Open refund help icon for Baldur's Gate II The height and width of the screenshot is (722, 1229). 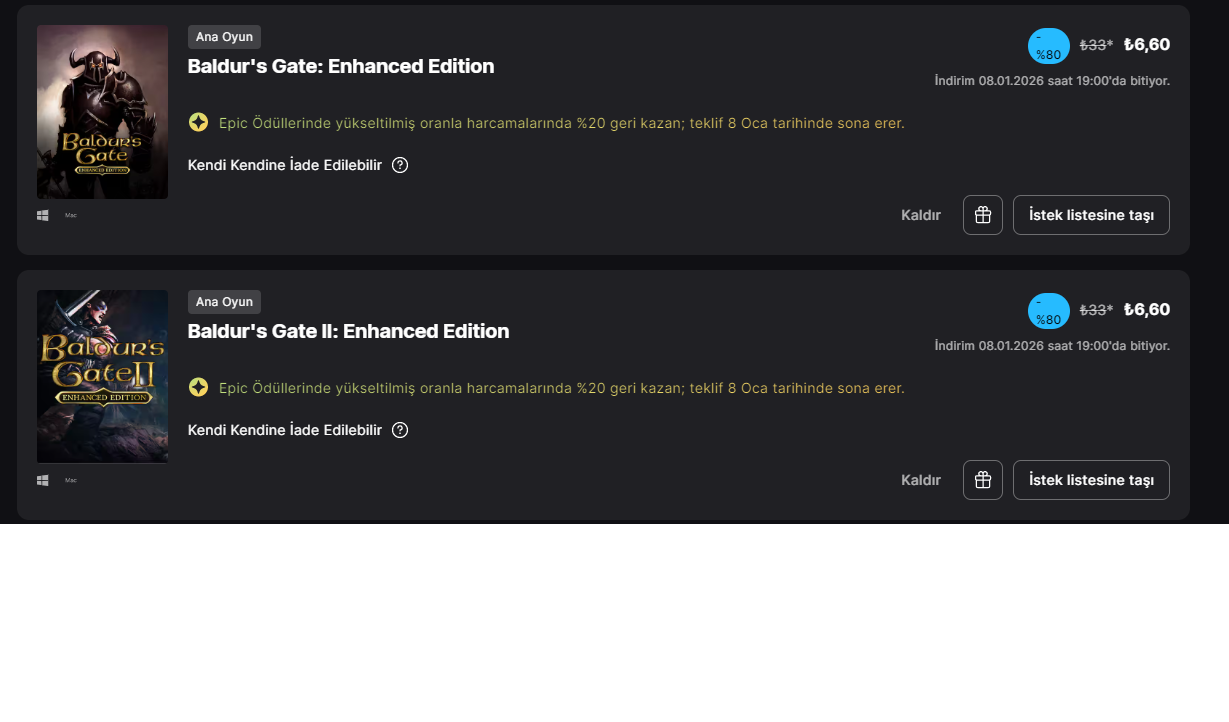pyautogui.click(x=400, y=430)
